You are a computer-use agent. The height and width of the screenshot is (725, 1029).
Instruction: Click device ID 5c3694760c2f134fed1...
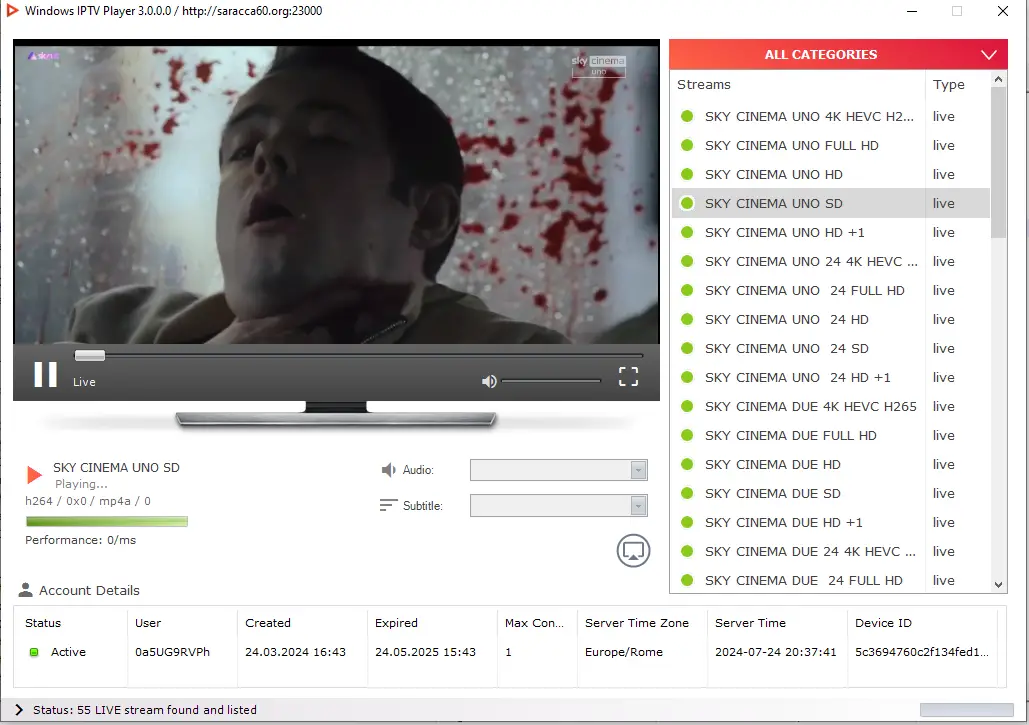point(921,652)
